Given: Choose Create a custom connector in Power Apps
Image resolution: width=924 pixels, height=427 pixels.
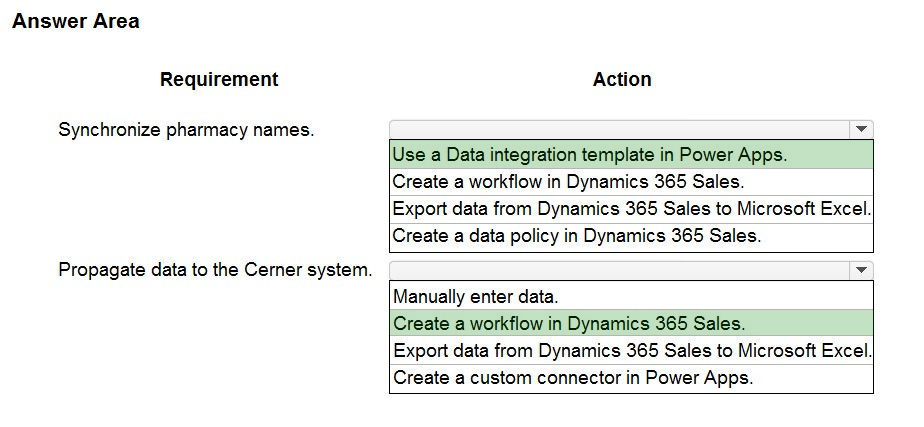Looking at the screenshot, I should pos(631,378).
